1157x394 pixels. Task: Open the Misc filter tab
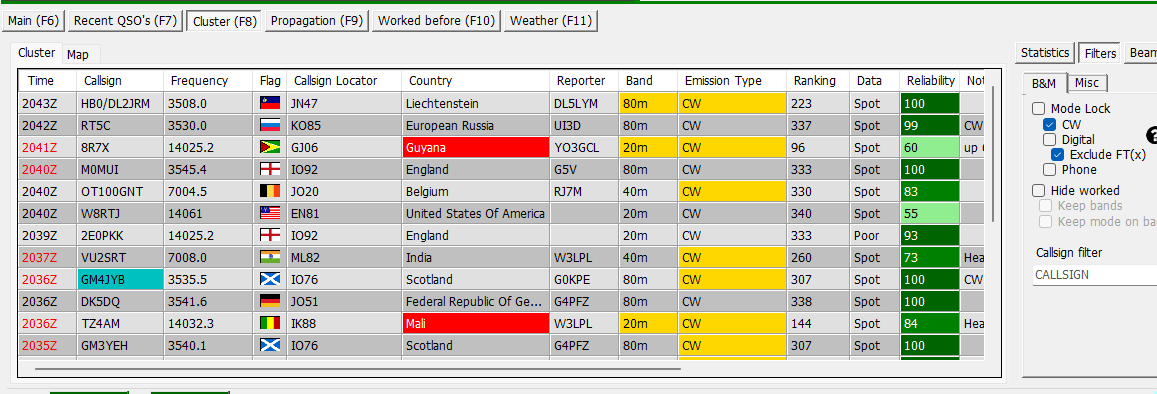[1086, 83]
